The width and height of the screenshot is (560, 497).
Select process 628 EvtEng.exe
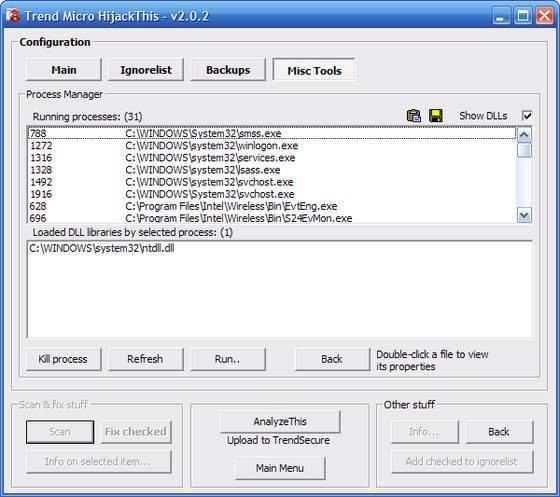tap(272, 206)
